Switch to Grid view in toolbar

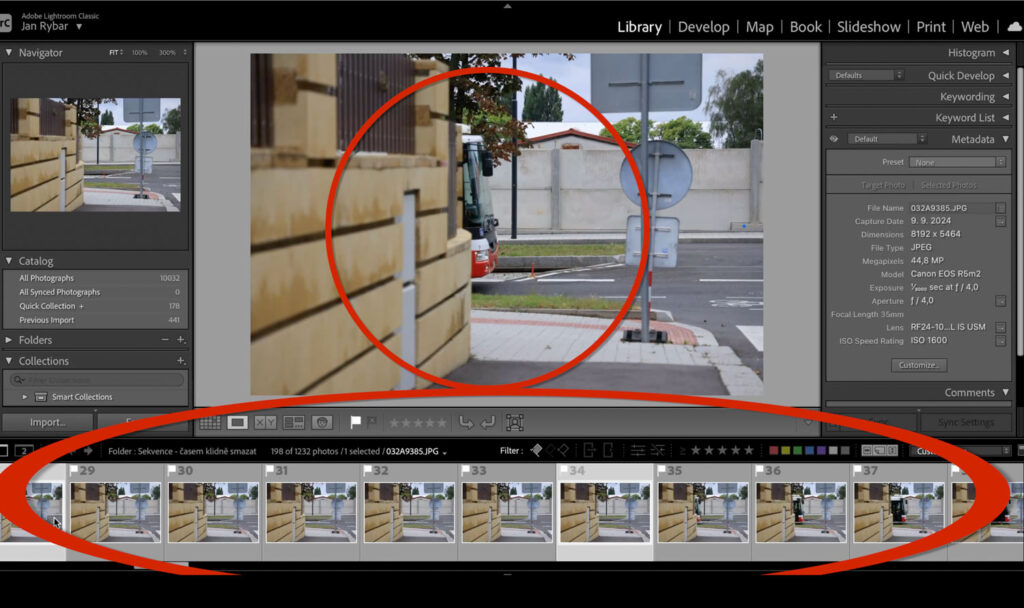point(210,423)
